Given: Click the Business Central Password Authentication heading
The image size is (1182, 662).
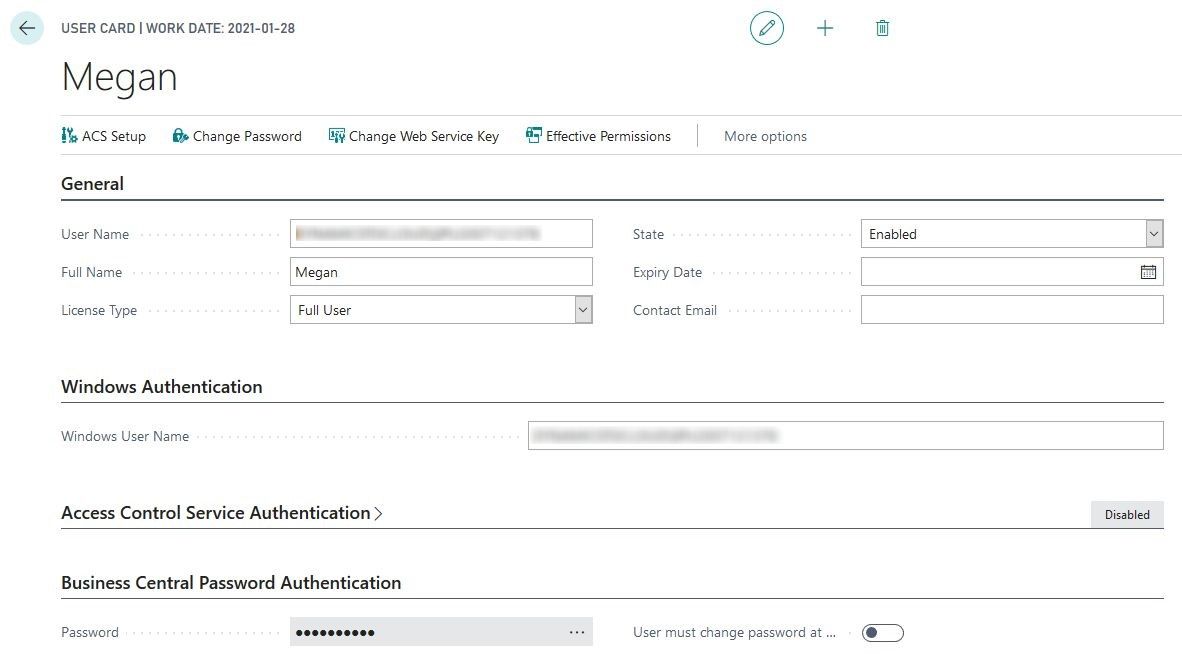Looking at the screenshot, I should pos(232,582).
